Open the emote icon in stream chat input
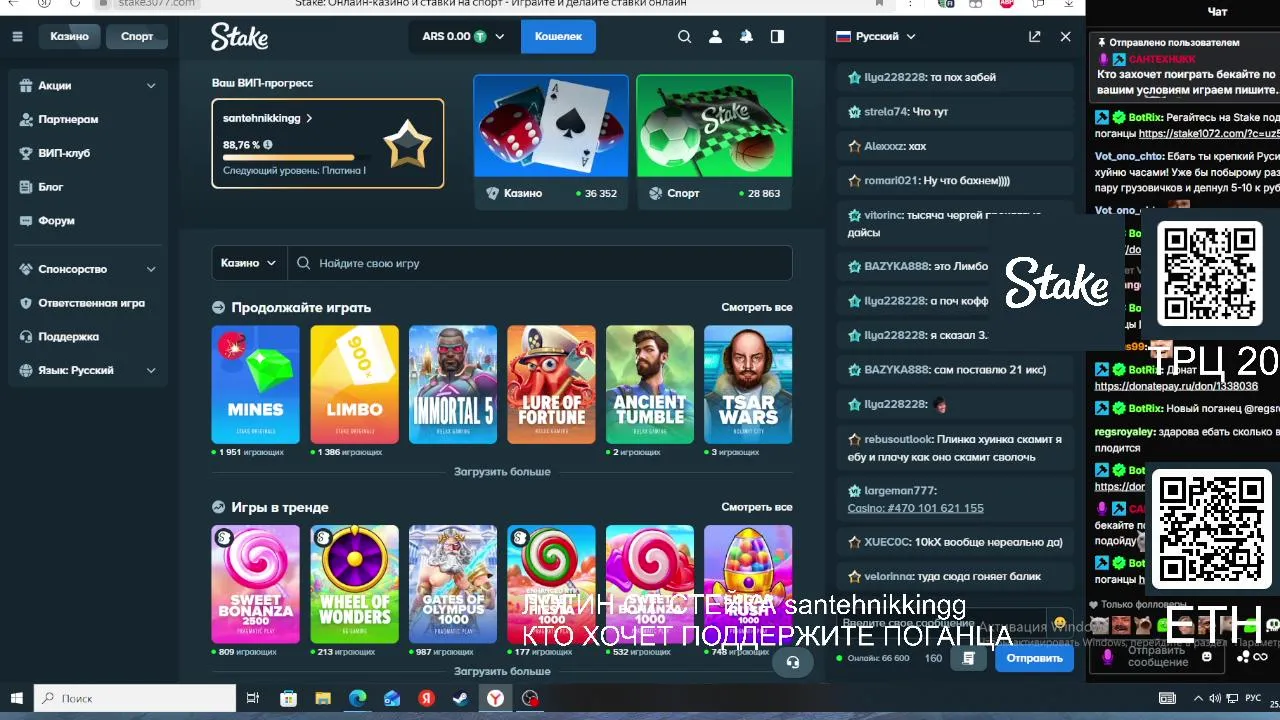 [x=1206, y=657]
